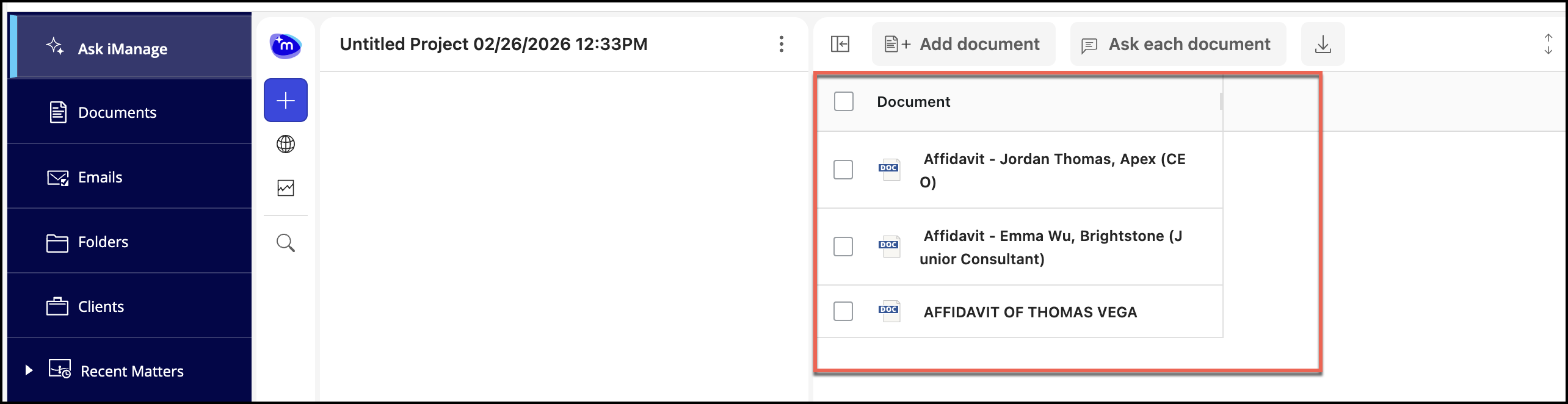Collapse the panel using the sidebar toggle icon
The image size is (1568, 404).
point(840,44)
